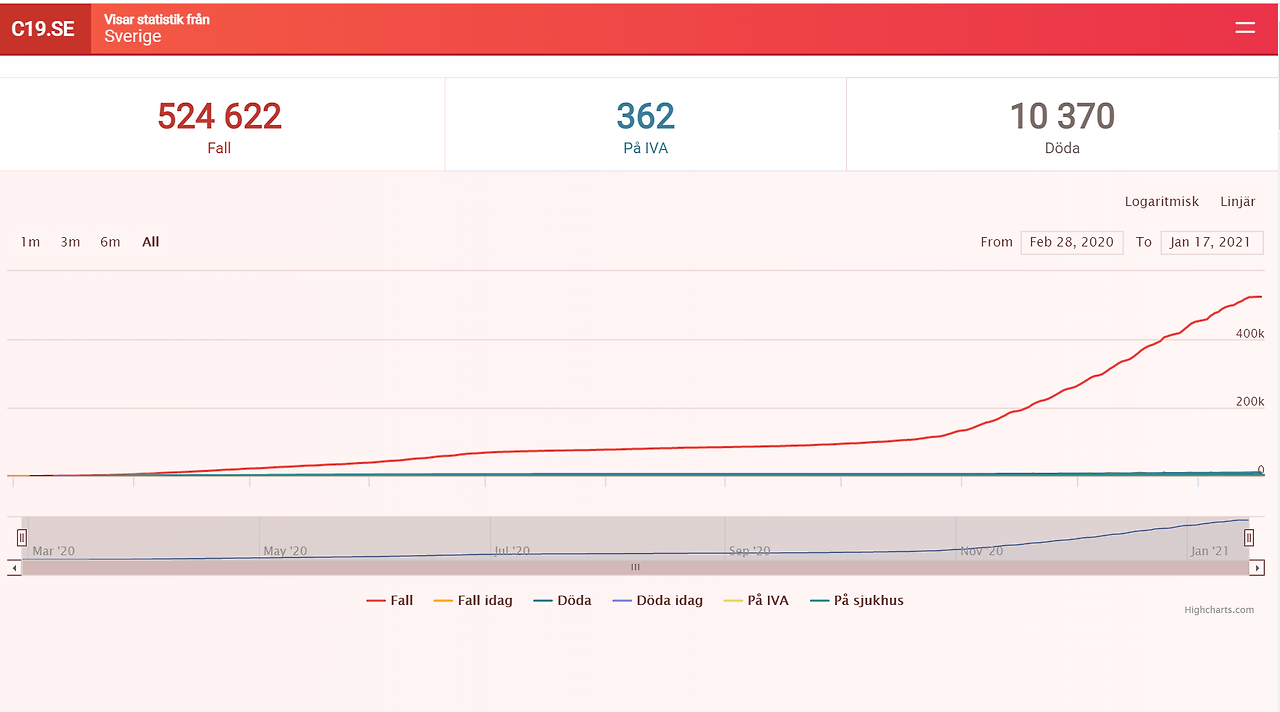
Task: Toggle the Fall idag legend series
Action: tap(473, 600)
